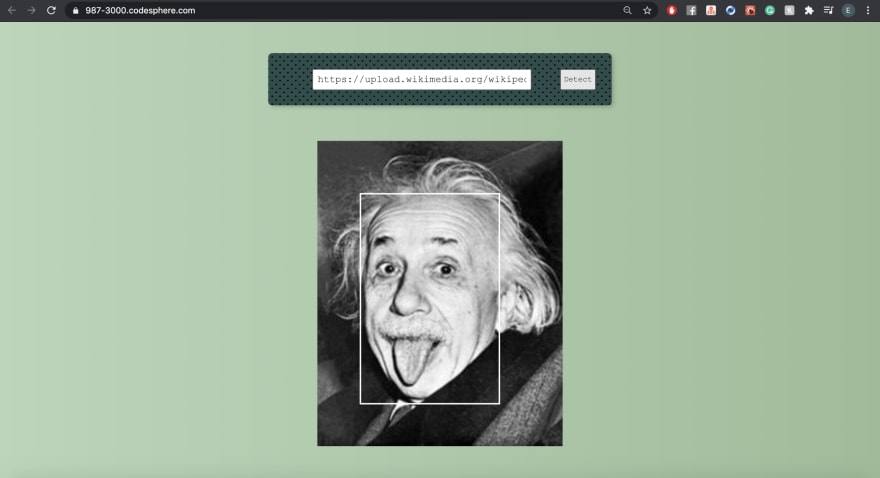
Task: Open the red shield extension
Action: tap(672, 10)
